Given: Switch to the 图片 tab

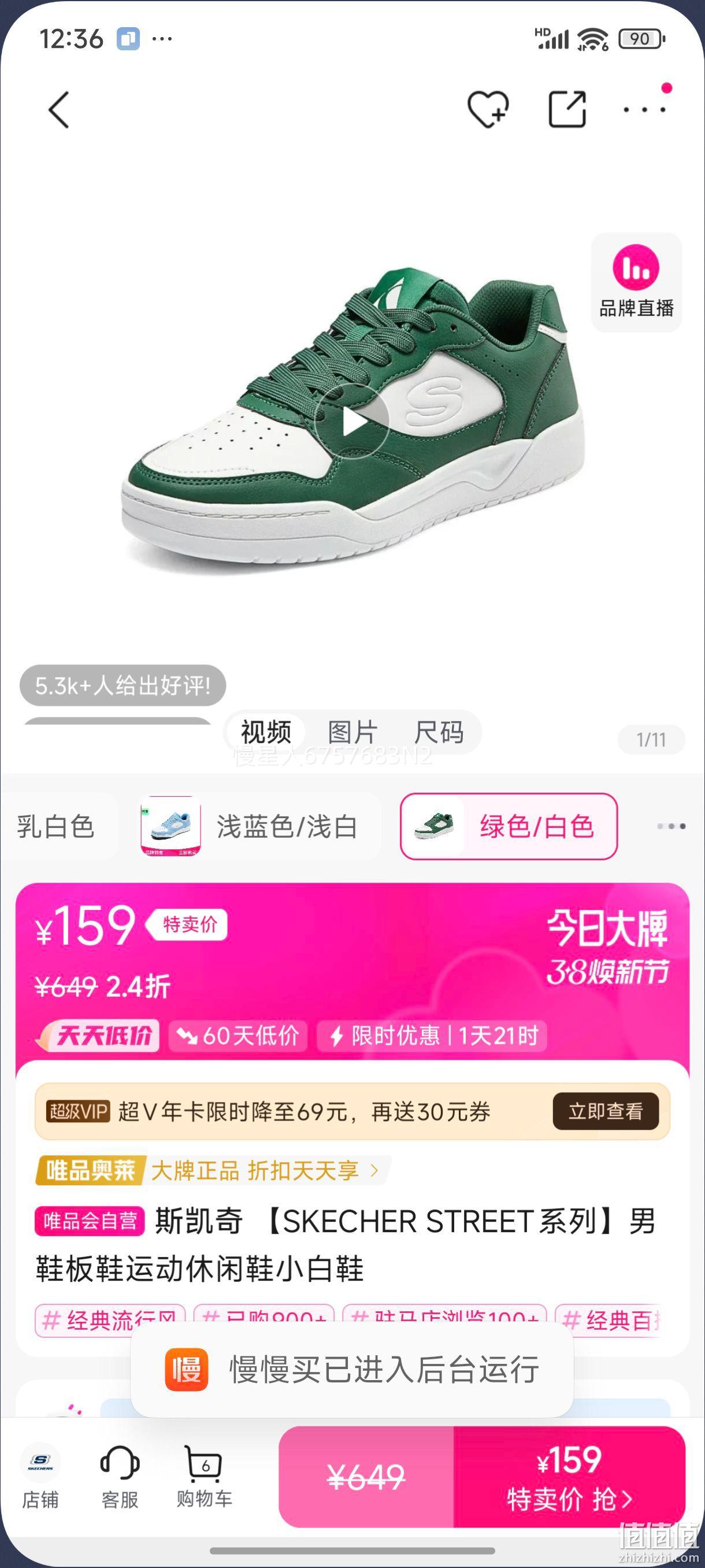Looking at the screenshot, I should [x=353, y=733].
